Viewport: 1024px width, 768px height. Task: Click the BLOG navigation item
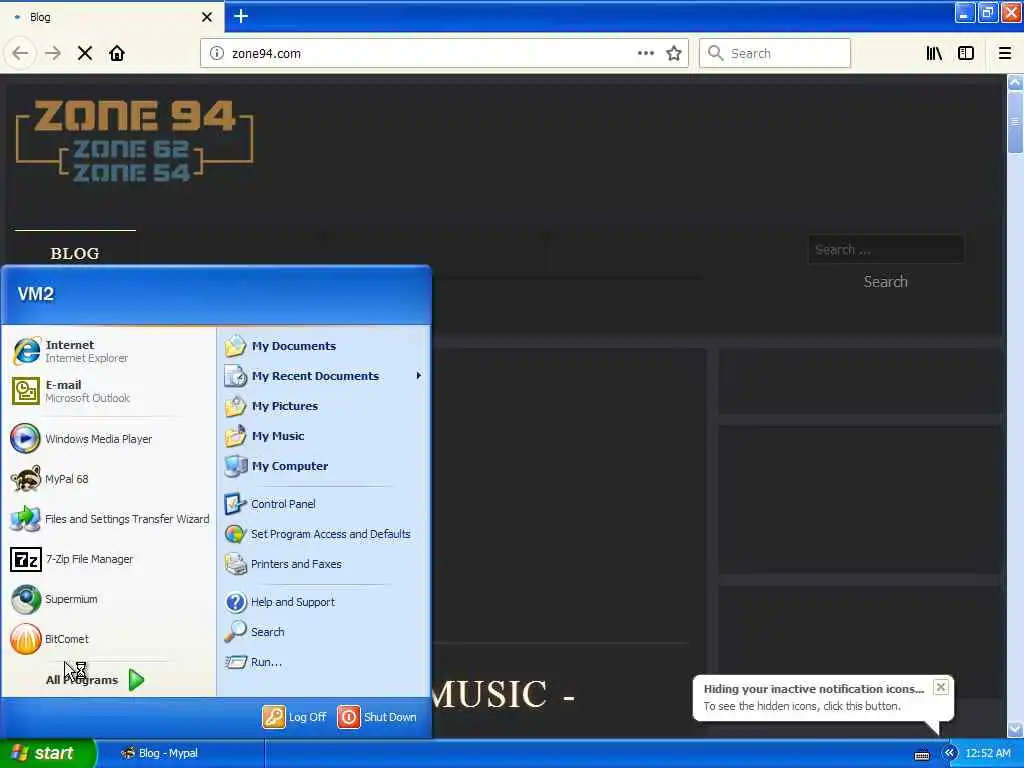coord(75,253)
